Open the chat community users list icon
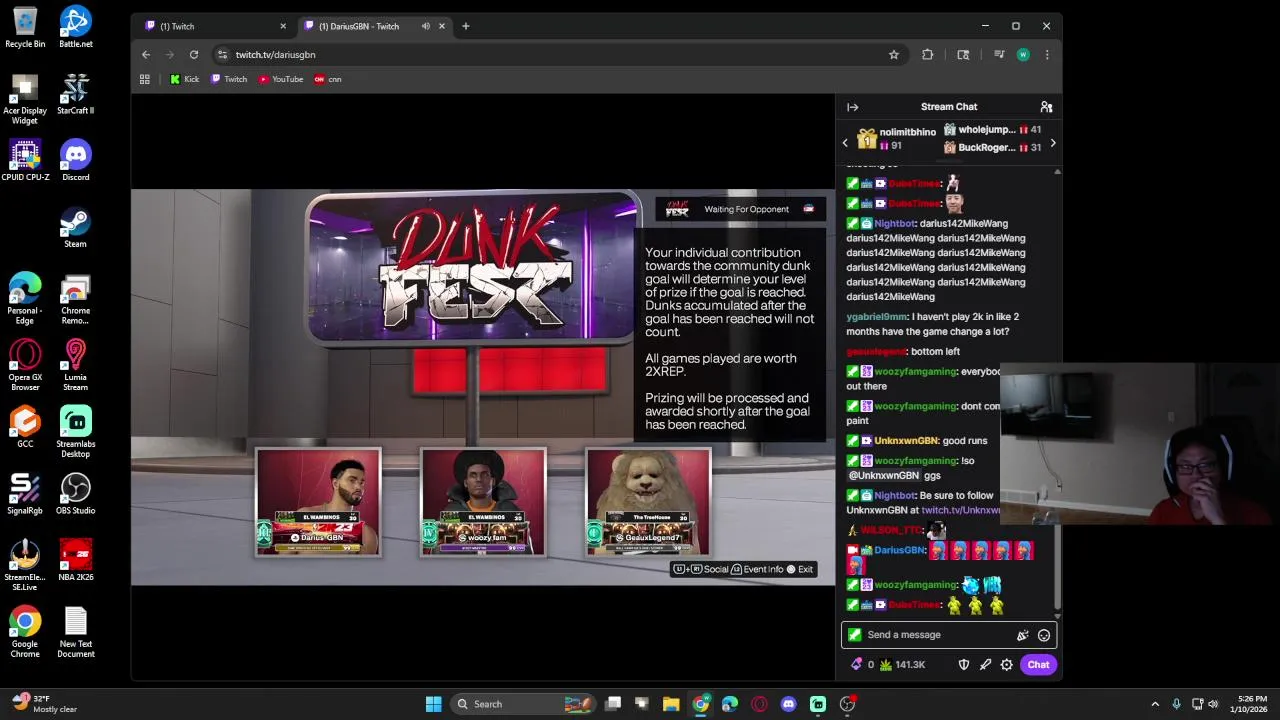Viewport: 1280px width, 720px height. click(x=1046, y=107)
